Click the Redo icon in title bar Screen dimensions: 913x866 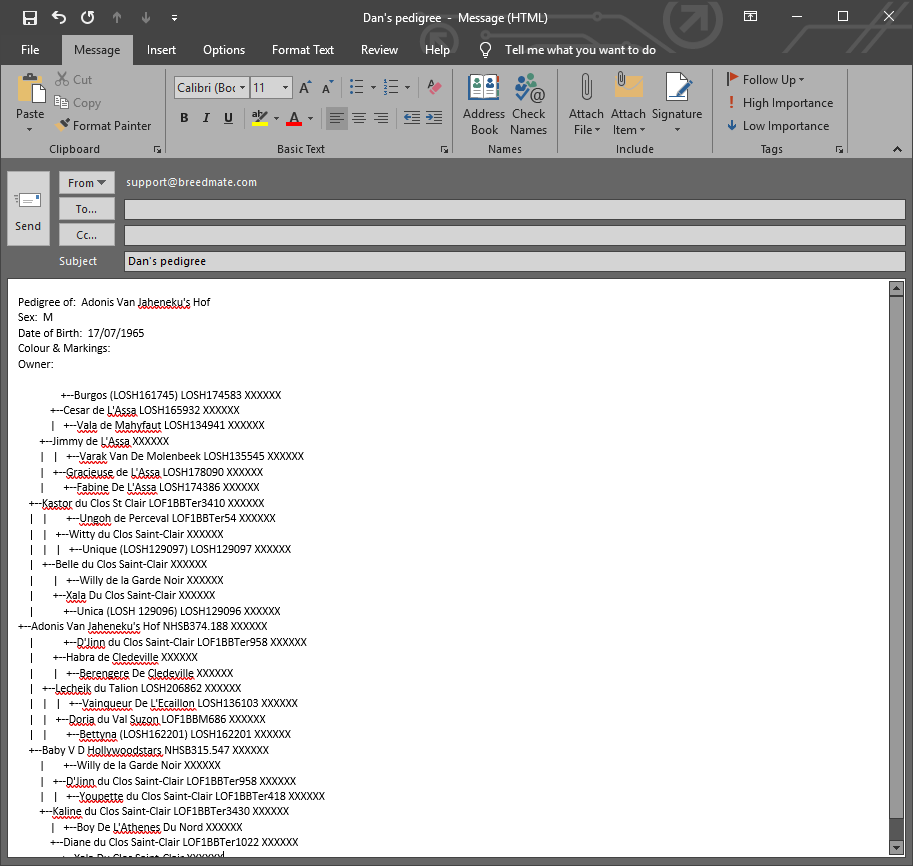coord(88,17)
